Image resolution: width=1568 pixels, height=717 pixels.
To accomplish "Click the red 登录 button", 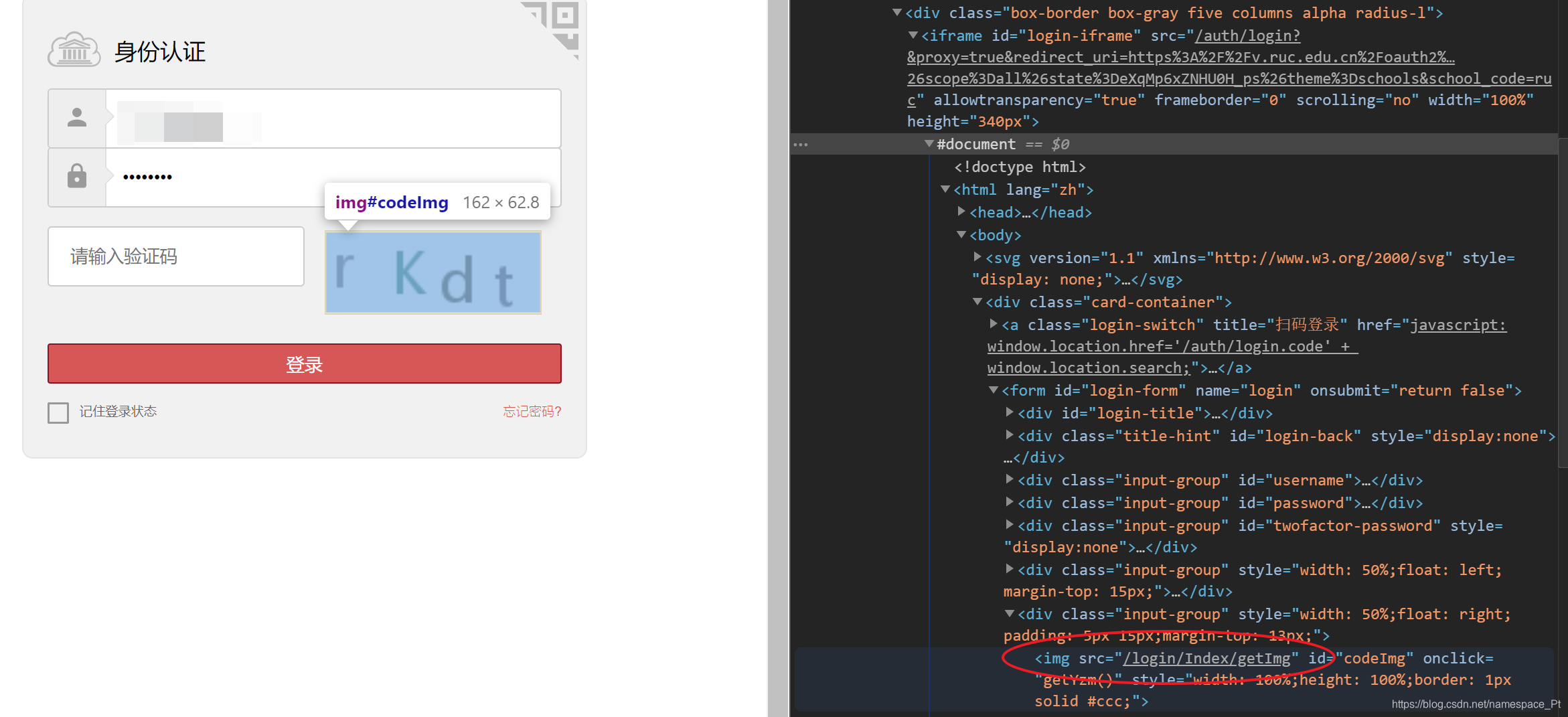I will [305, 364].
